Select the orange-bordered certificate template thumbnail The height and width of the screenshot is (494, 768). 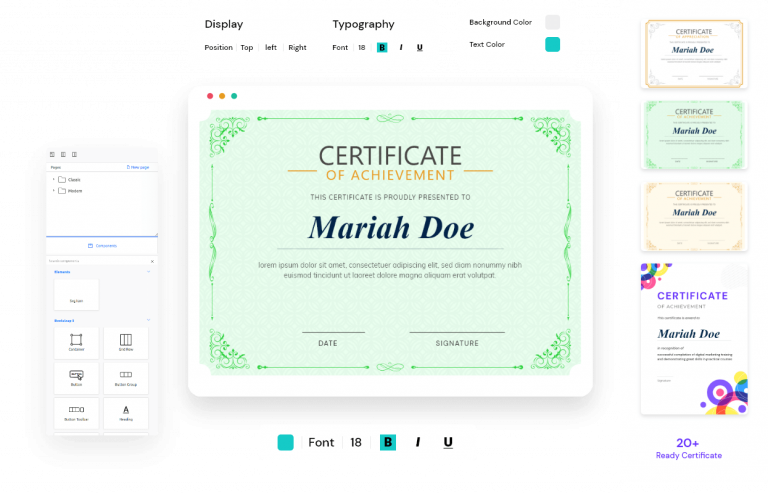tap(693, 54)
